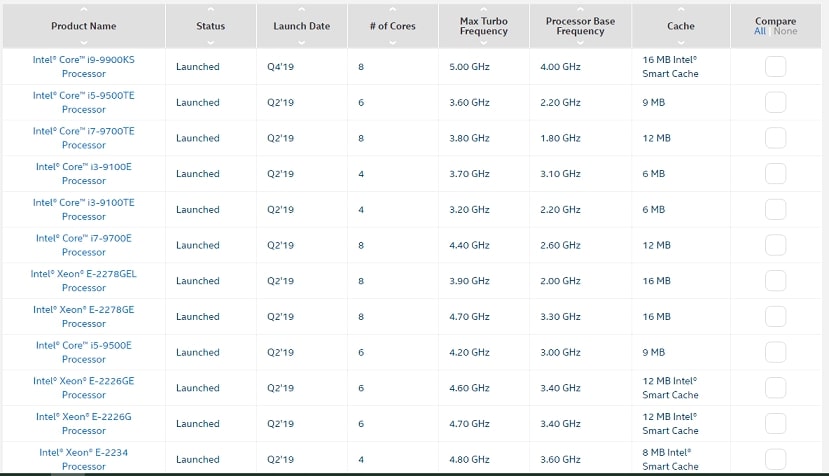Check compare box for Core i9-9900KS

[775, 67]
